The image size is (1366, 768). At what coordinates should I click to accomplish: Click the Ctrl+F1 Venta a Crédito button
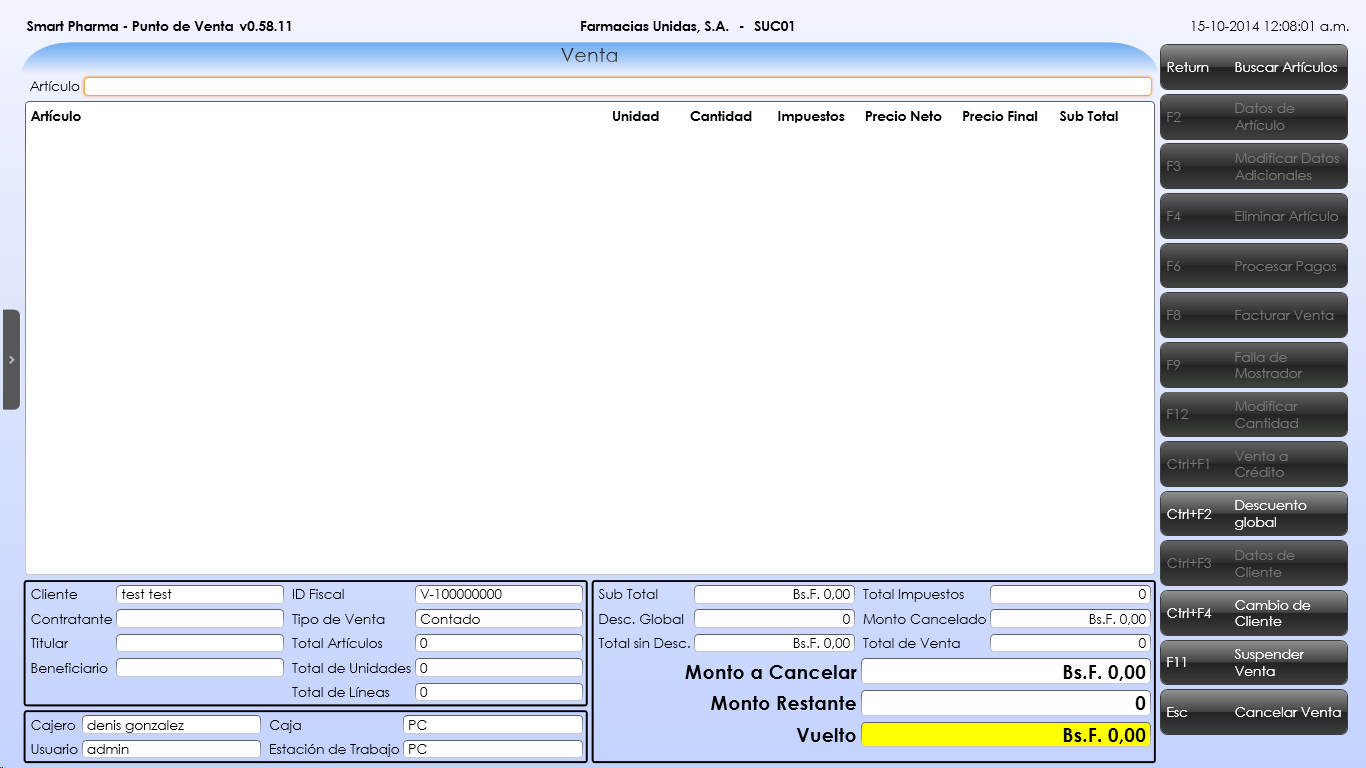[1253, 464]
